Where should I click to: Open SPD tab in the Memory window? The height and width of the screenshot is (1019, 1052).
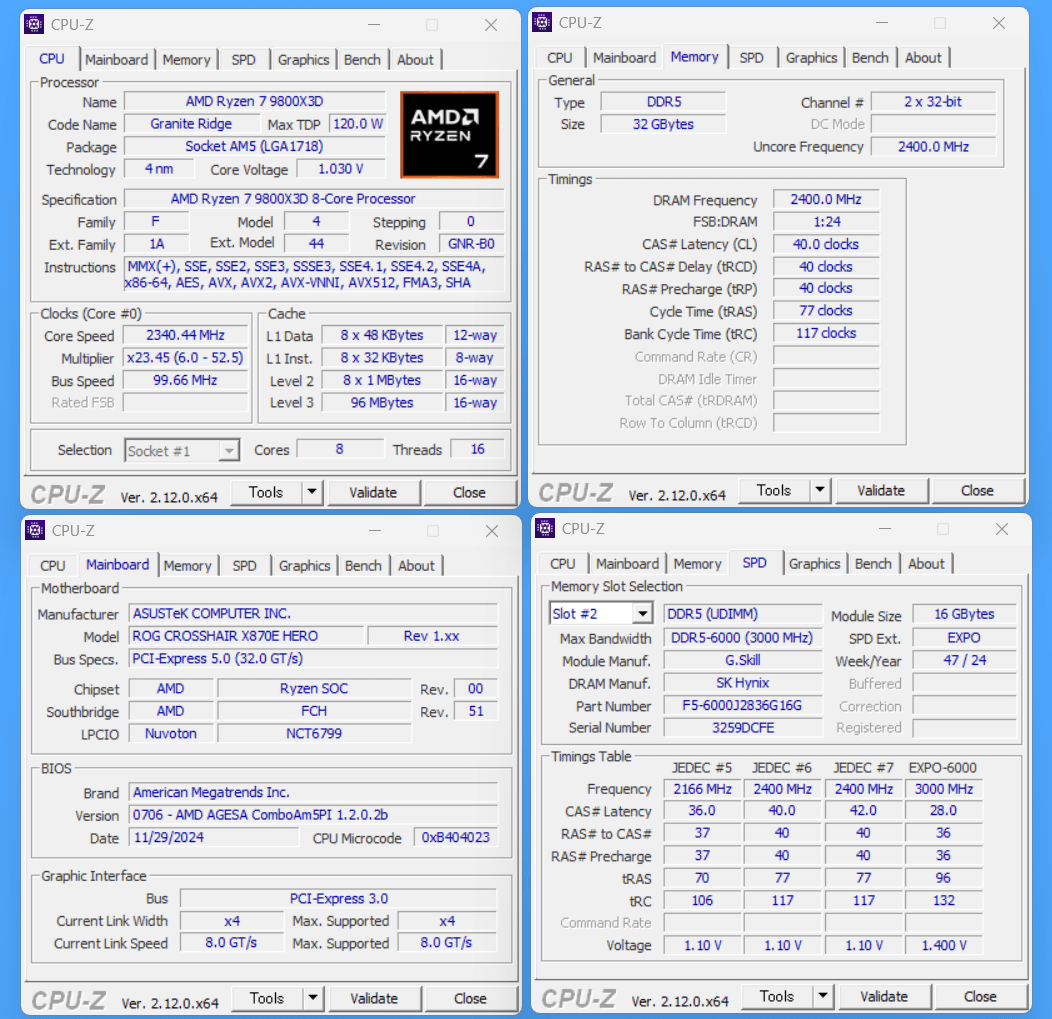tap(751, 57)
